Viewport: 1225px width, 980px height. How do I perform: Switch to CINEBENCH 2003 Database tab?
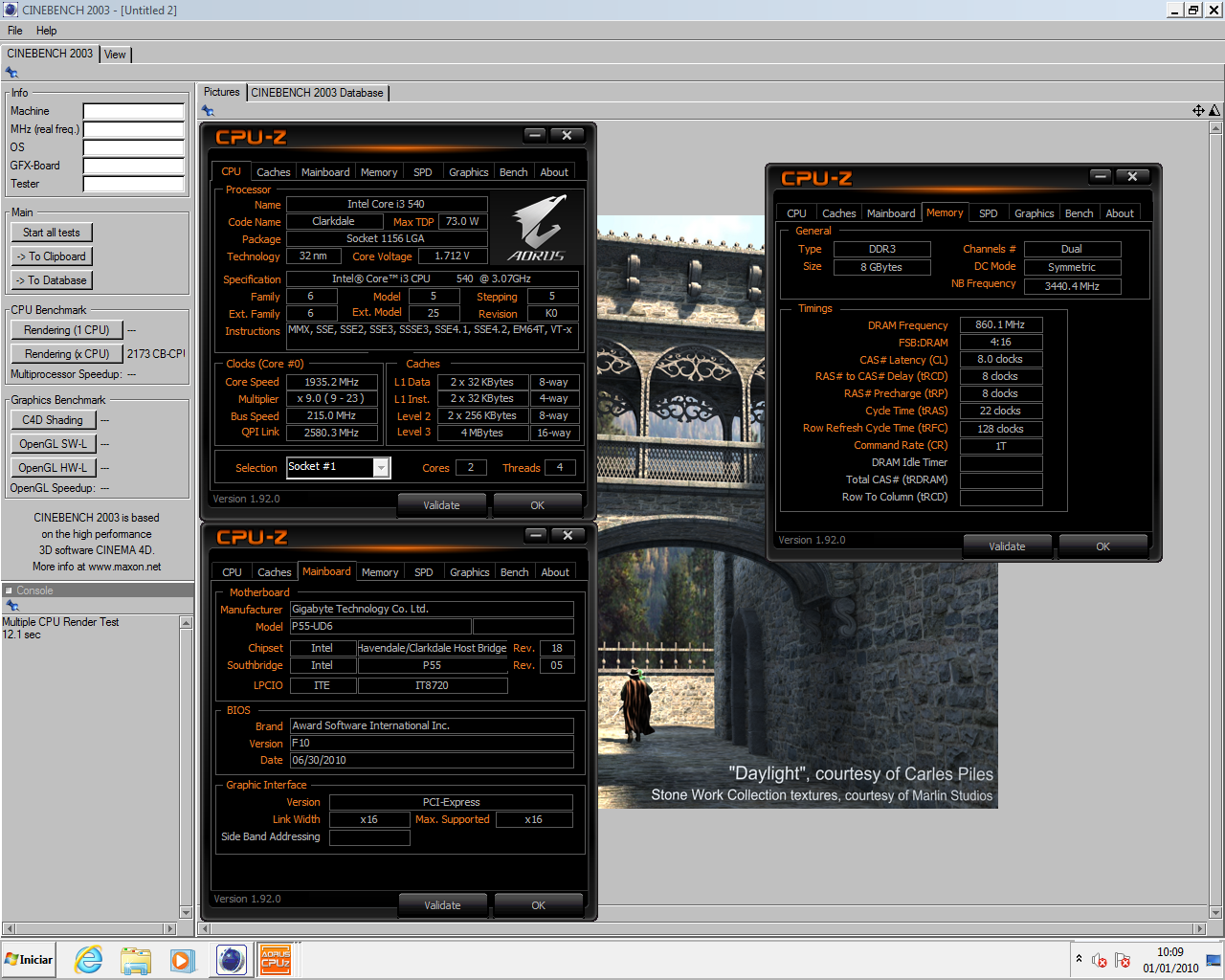[317, 93]
